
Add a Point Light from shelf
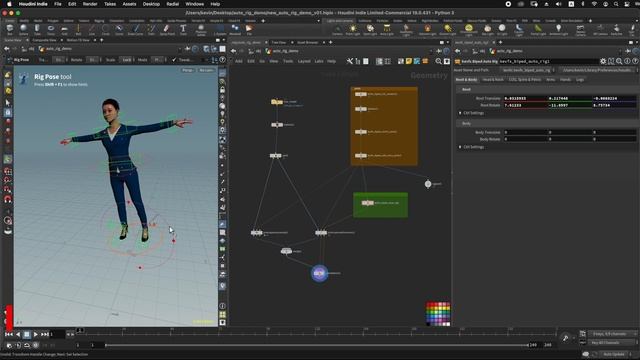click(353, 29)
